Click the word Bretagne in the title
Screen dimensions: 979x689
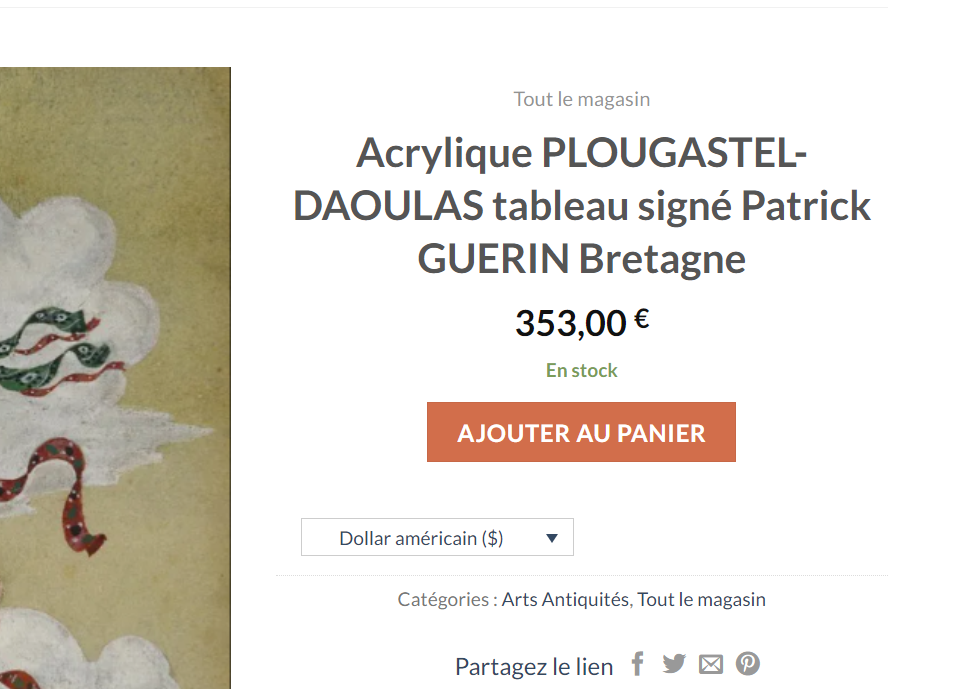click(x=662, y=259)
